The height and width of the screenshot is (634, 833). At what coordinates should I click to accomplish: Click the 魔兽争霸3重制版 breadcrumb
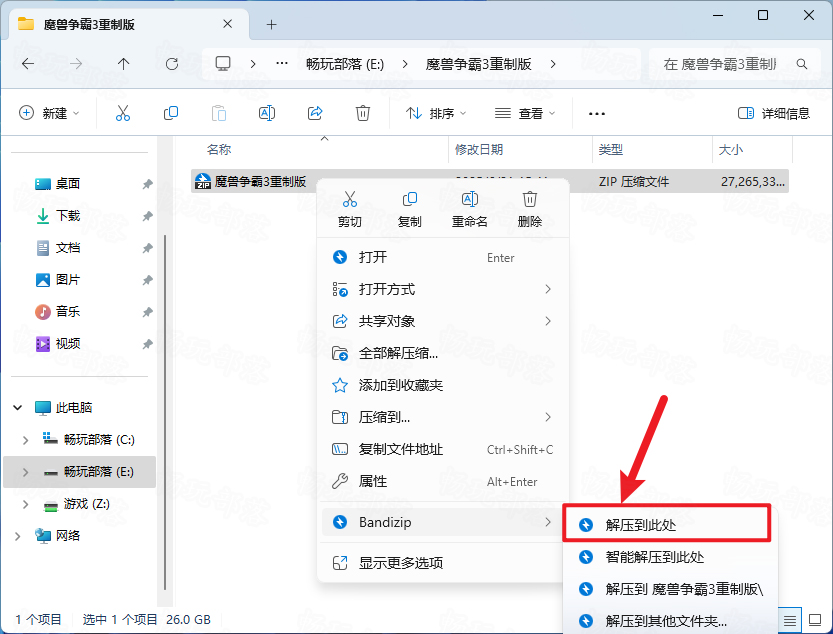click(x=478, y=64)
